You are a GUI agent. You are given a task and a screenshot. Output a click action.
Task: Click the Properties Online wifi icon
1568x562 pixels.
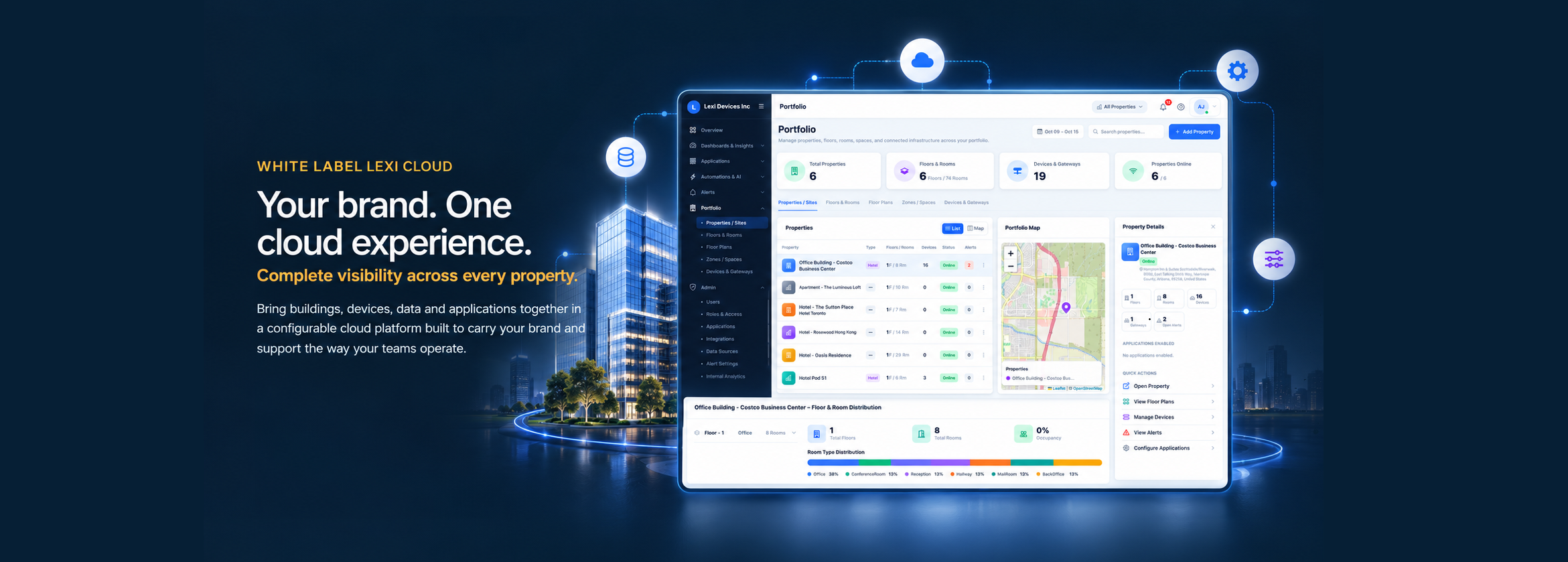click(1133, 171)
